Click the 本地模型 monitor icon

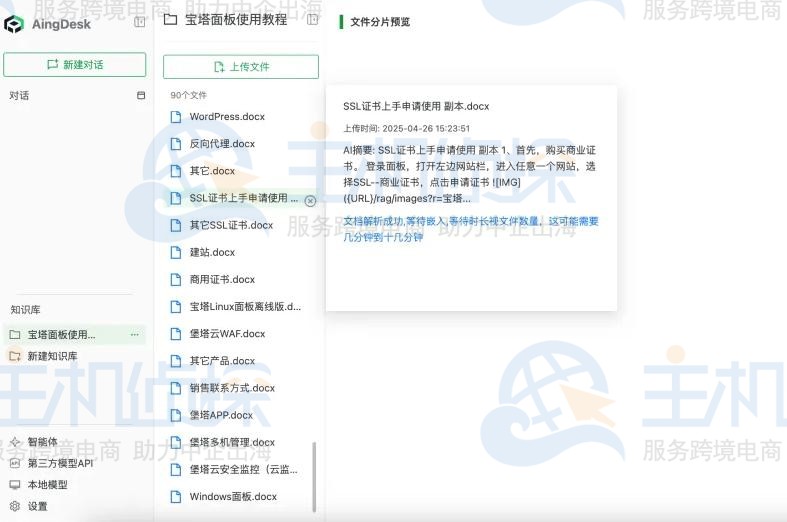[15, 485]
